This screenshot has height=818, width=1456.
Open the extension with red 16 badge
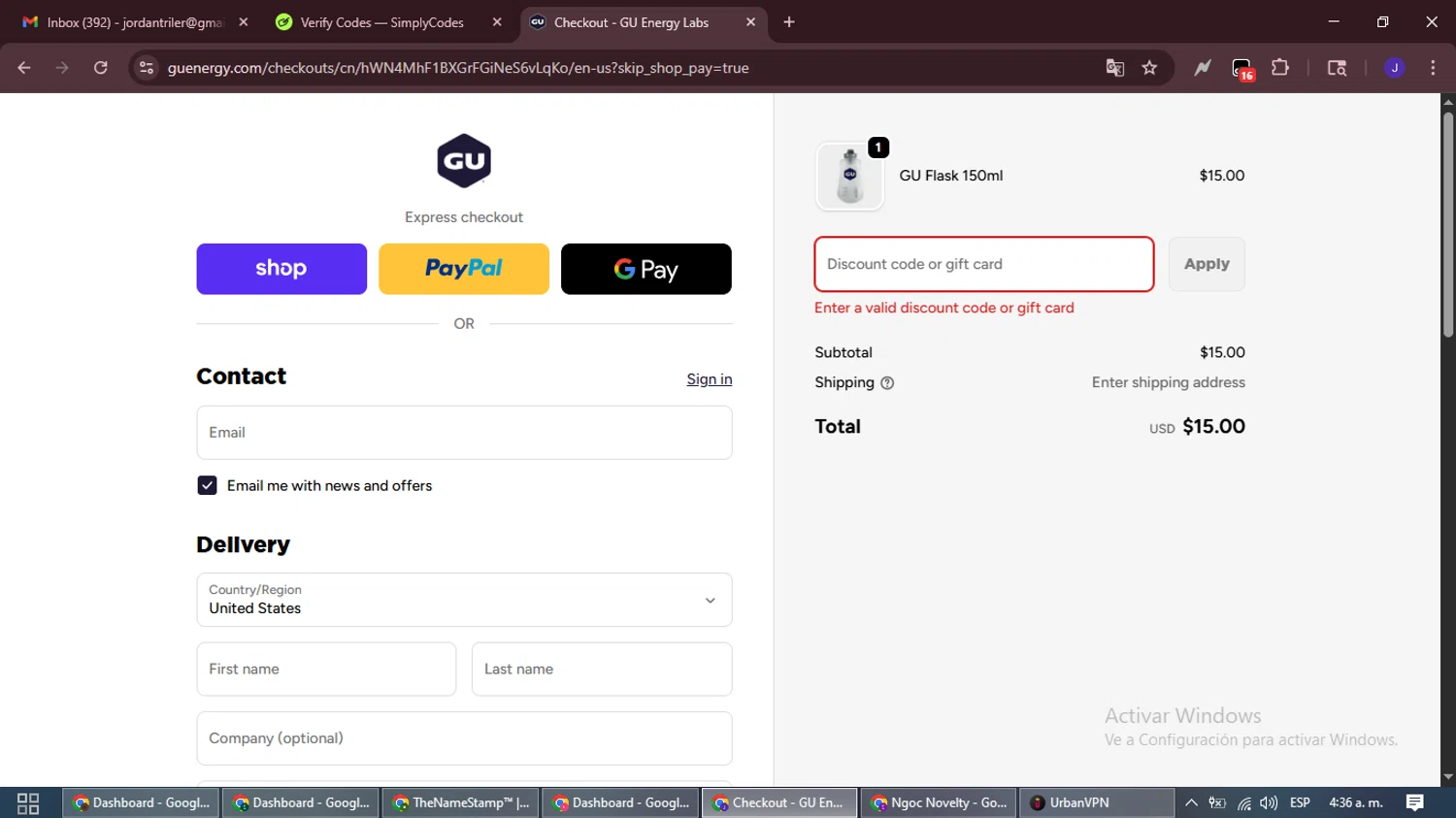(x=1242, y=69)
